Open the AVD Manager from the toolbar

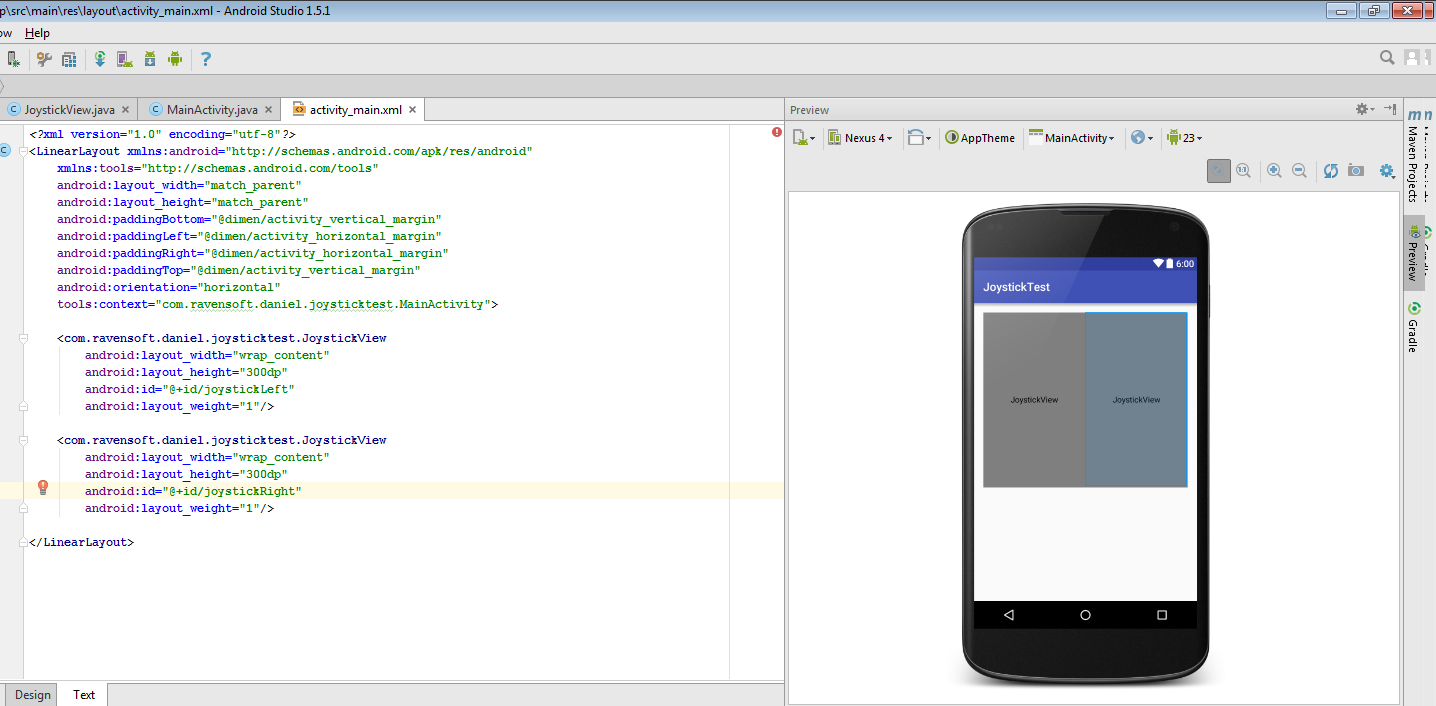124,59
